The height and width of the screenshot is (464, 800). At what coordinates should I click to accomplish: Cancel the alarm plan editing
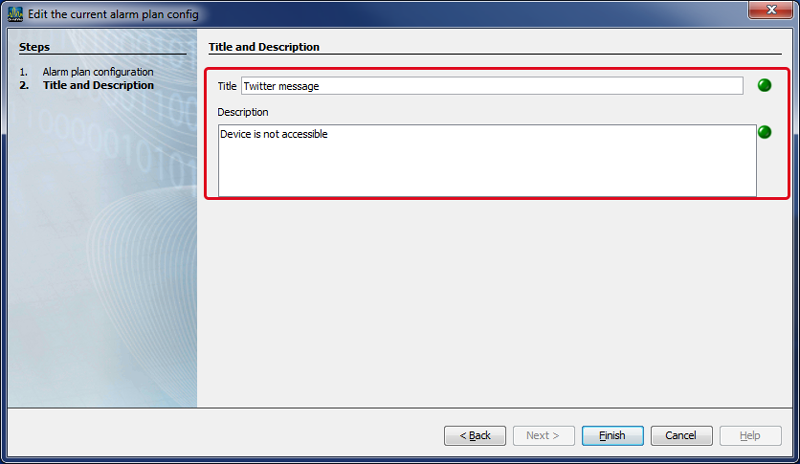[x=681, y=435]
